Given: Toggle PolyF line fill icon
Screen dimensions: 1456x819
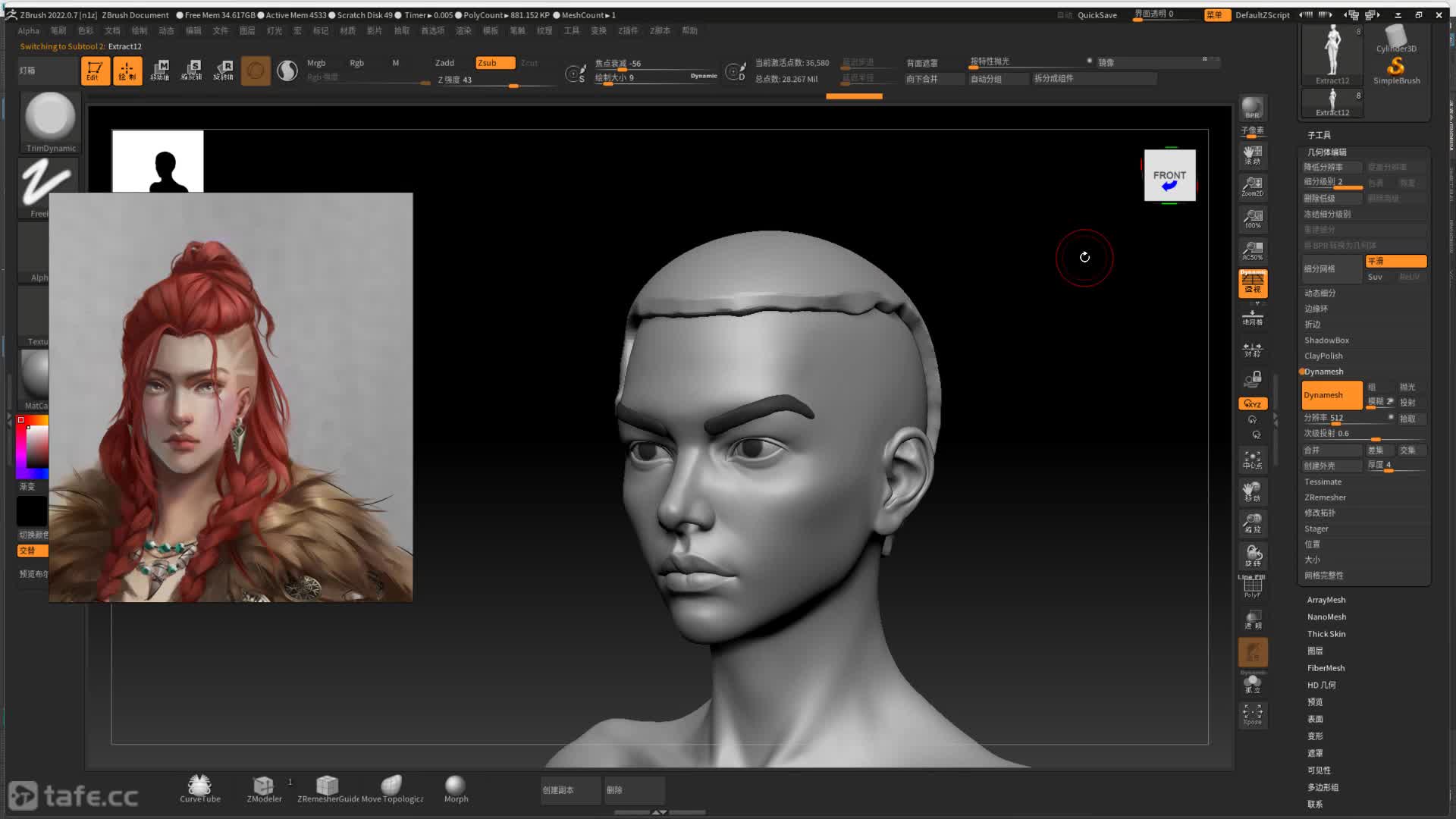Looking at the screenshot, I should point(1252,587).
